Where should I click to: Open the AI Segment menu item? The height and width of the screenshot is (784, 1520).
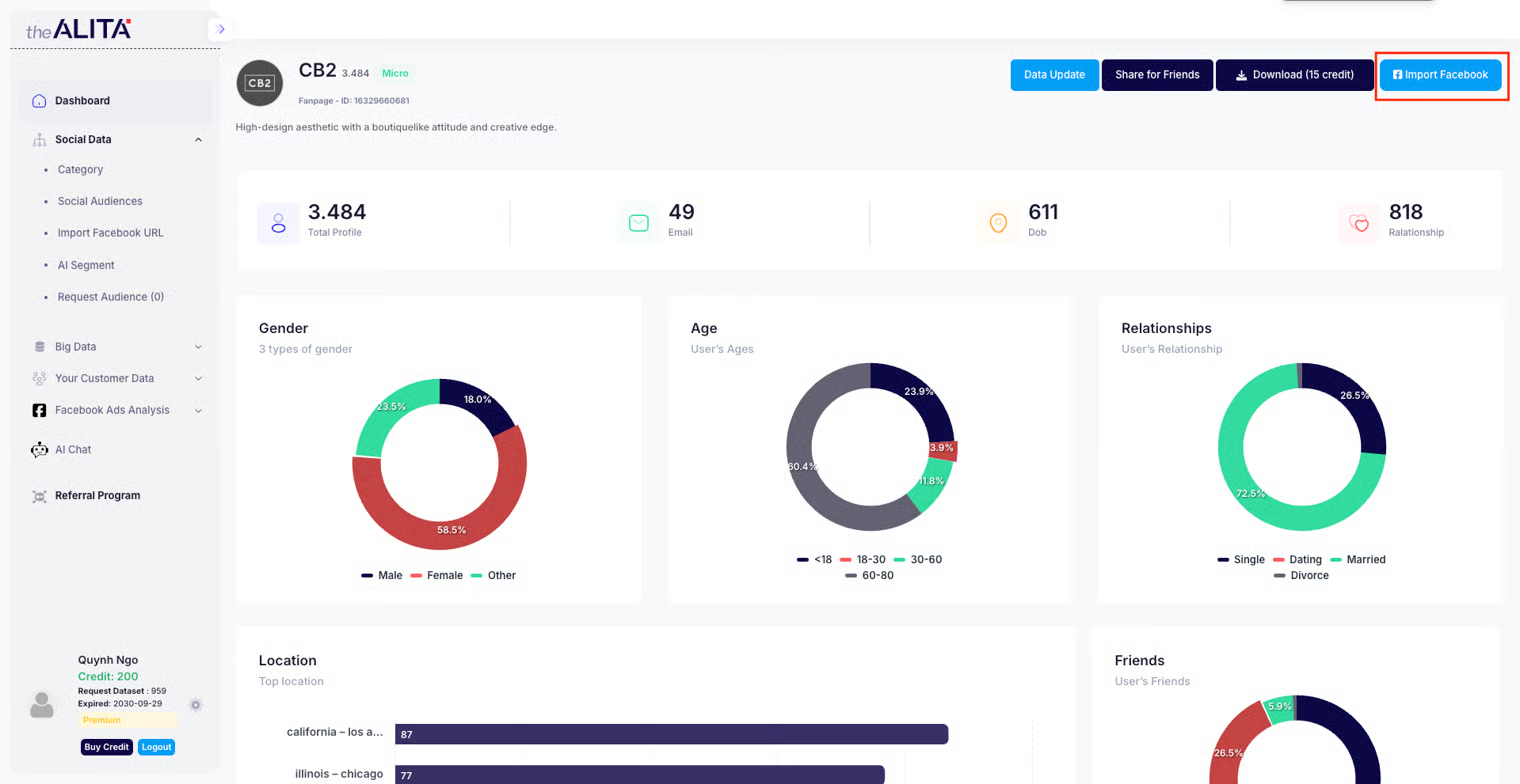coord(86,265)
